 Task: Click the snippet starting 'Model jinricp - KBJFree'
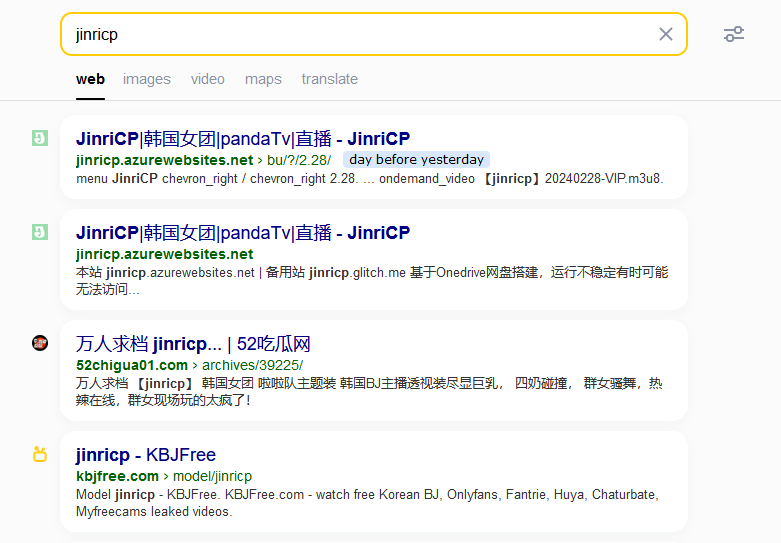pyautogui.click(x=368, y=503)
